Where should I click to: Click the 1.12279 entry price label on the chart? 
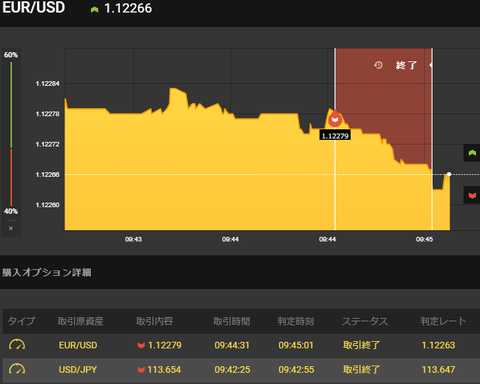(335, 136)
